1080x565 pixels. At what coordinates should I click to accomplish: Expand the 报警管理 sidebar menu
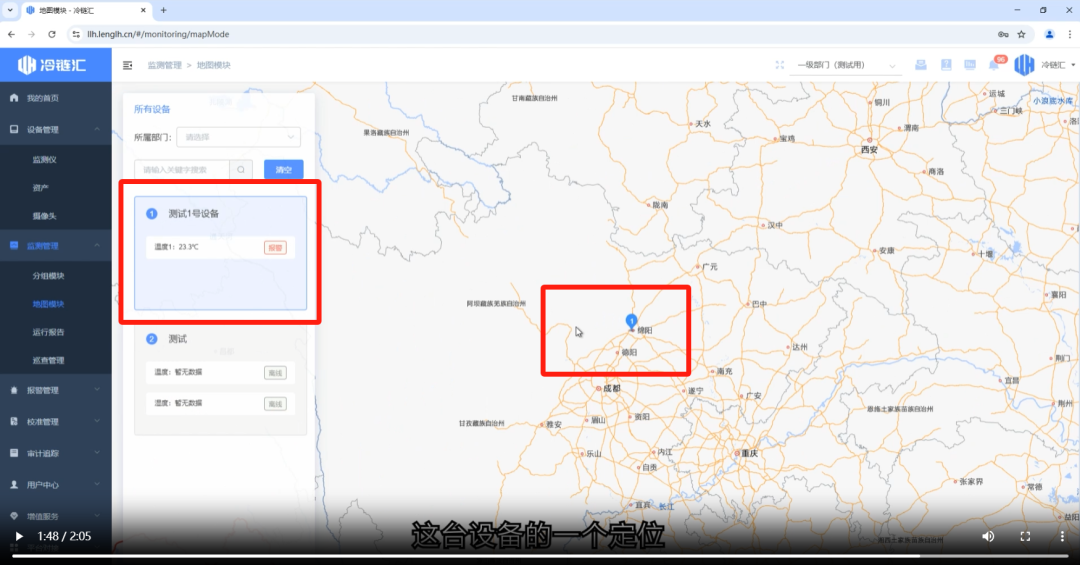point(55,390)
